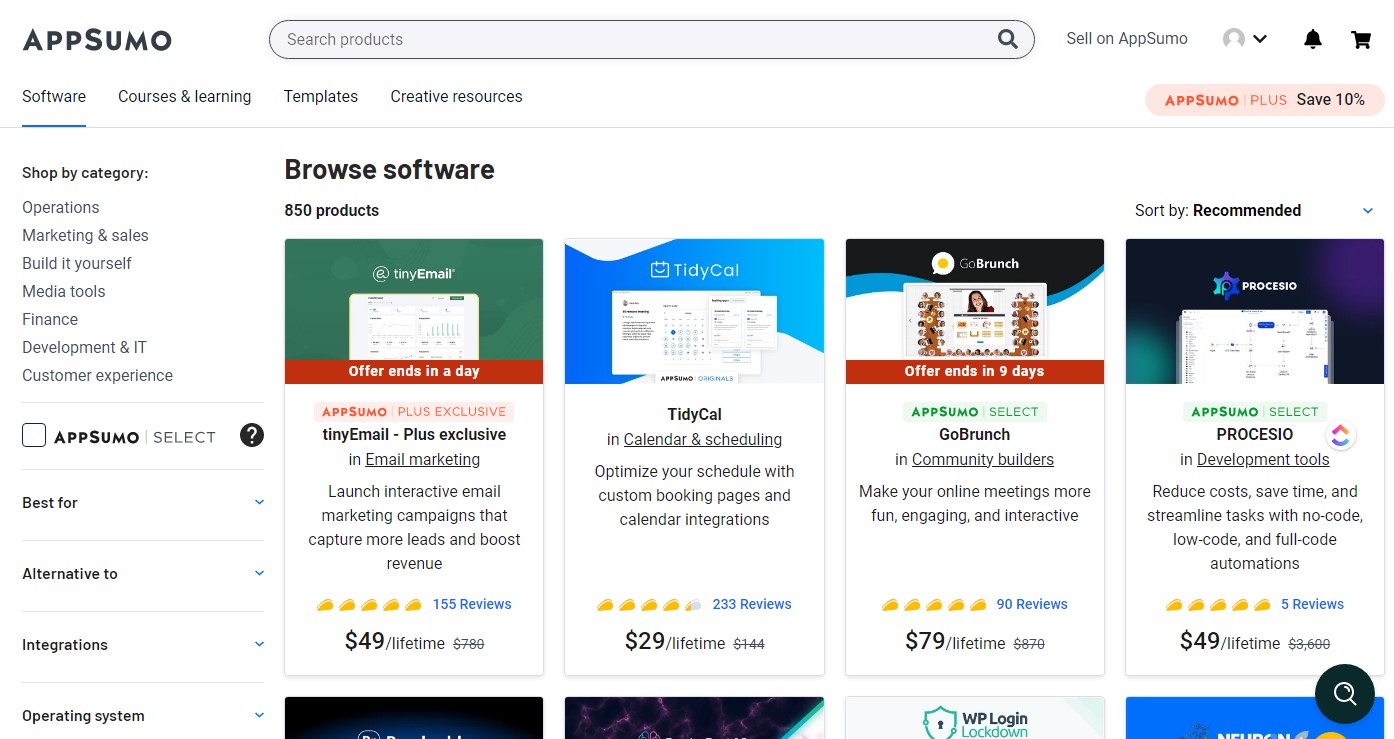
Task: View TidyCal 233 Reviews
Action: [752, 605]
